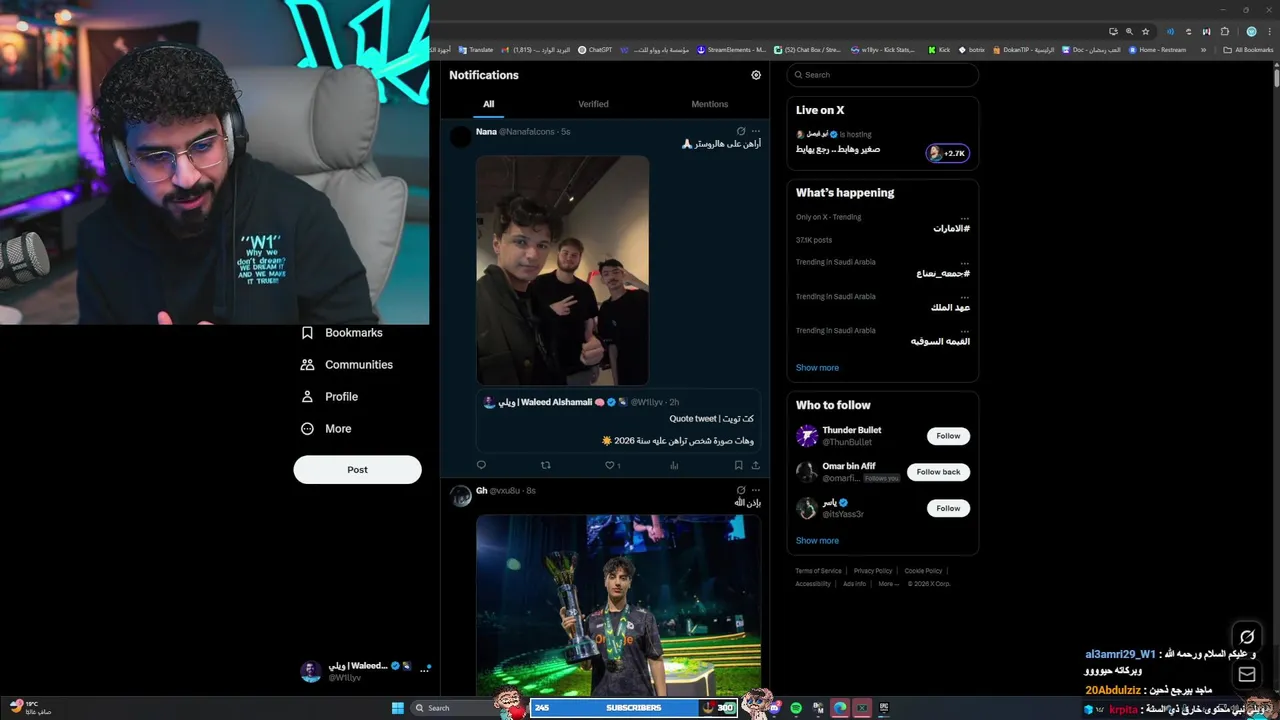Open the quoted Waleed Alshamali tweet
The height and width of the screenshot is (720, 1280).
618,421
